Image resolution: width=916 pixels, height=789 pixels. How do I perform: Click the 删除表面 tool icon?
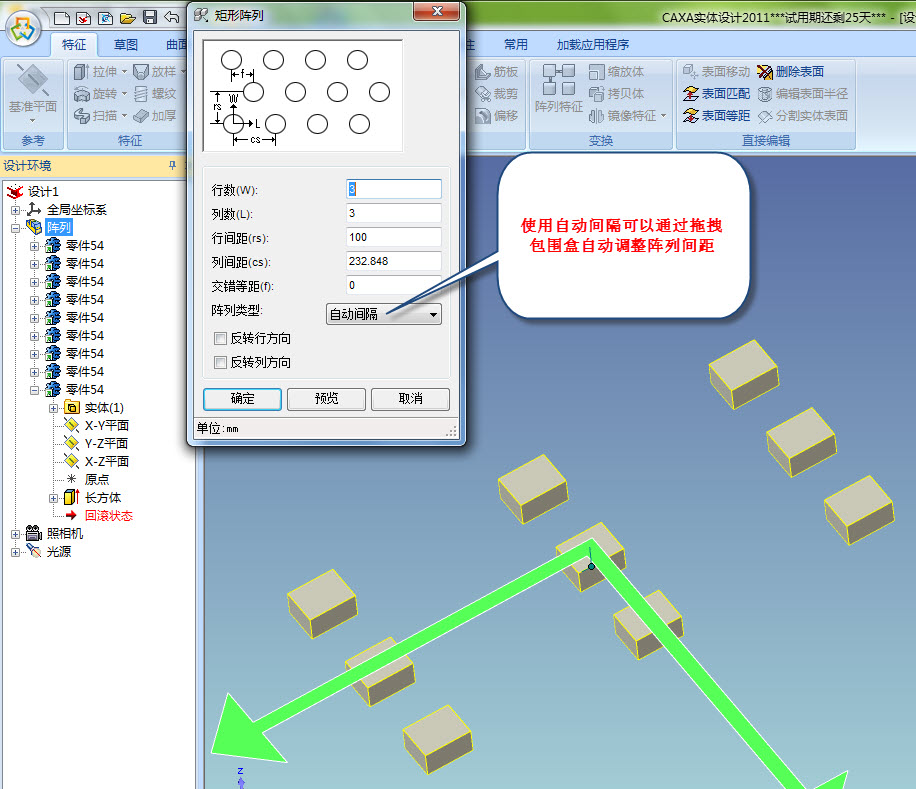pyautogui.click(x=766, y=72)
